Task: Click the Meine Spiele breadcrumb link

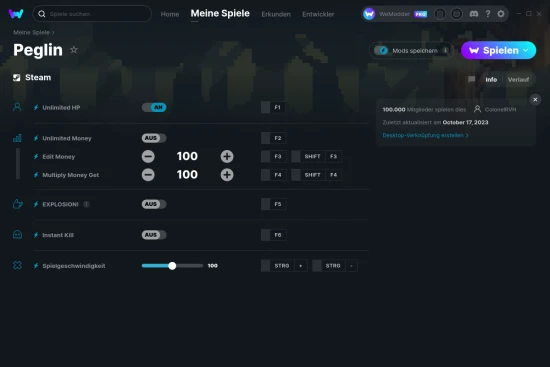Action: [x=31, y=32]
